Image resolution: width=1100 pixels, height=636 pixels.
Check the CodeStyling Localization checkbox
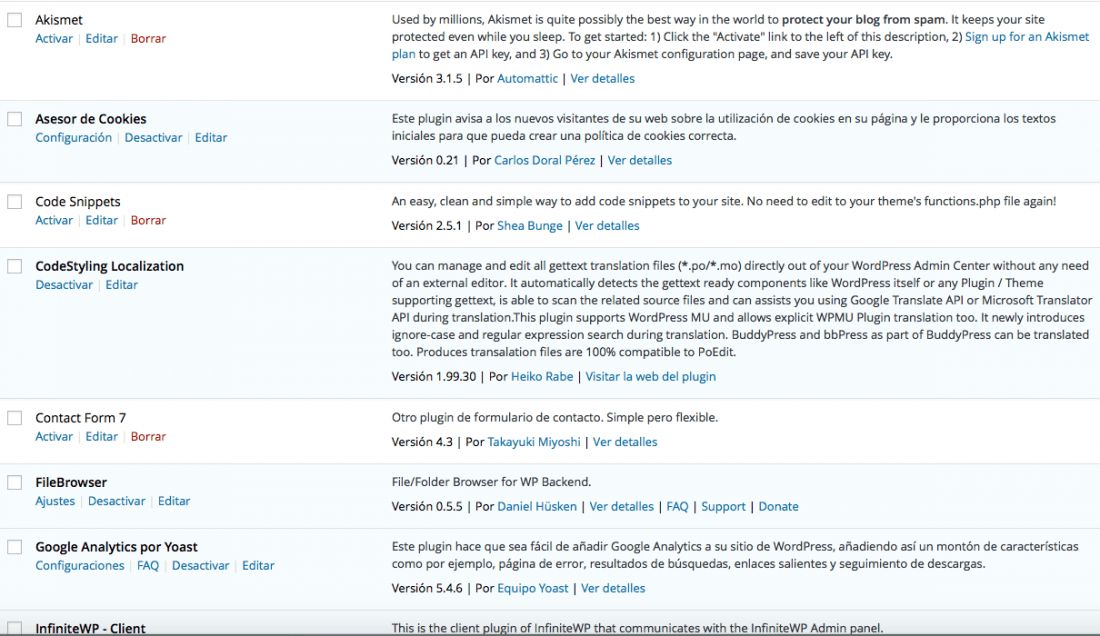pos(15,266)
